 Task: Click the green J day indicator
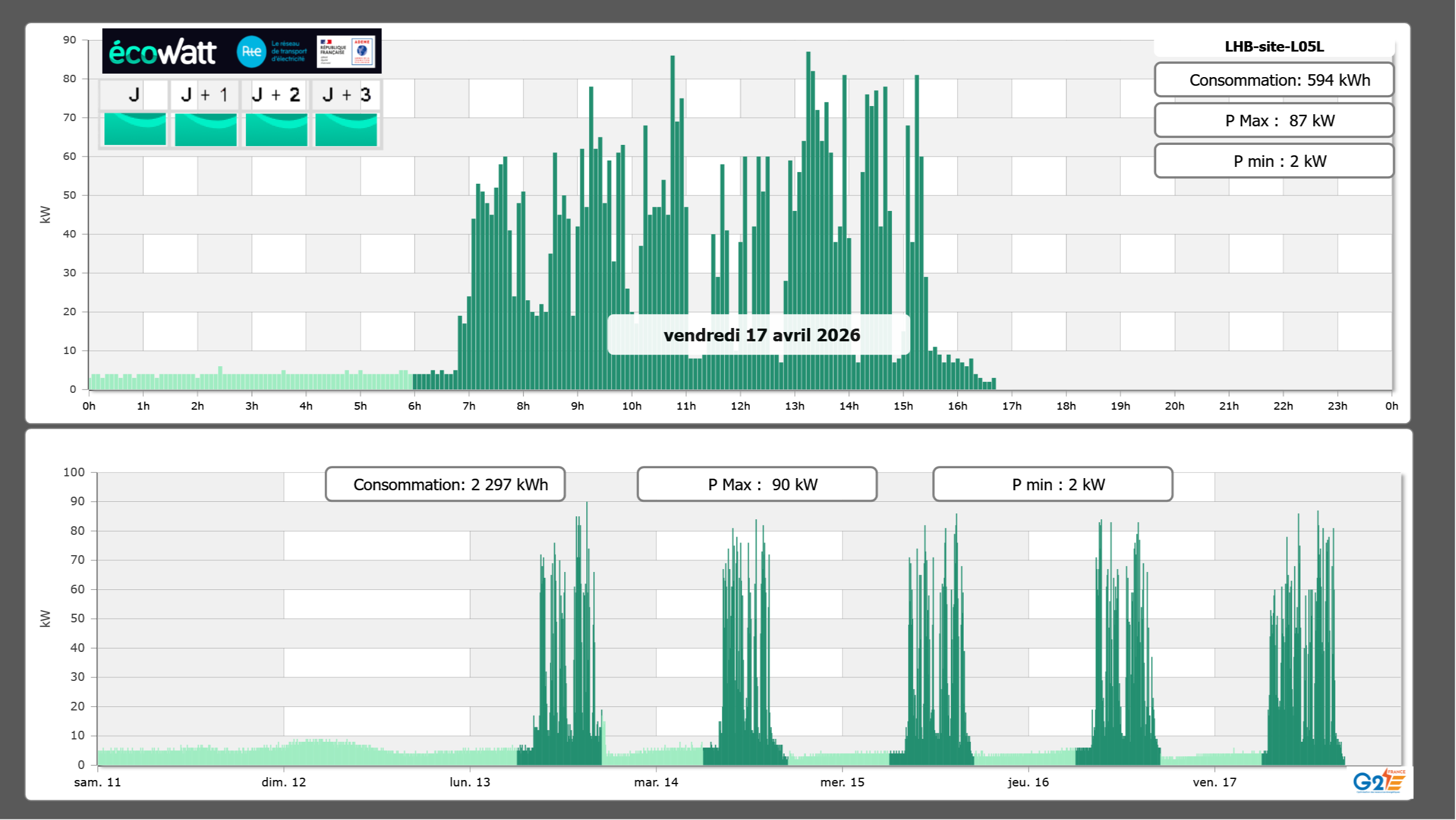[x=135, y=129]
